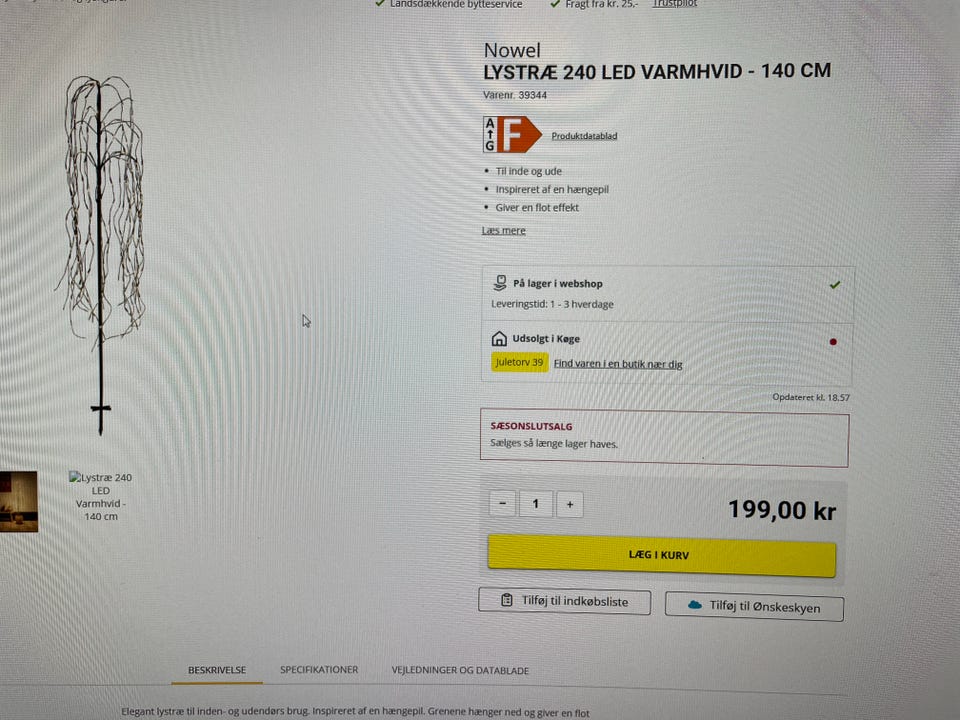The height and width of the screenshot is (720, 960).
Task: Click the energy label F icon
Action: coord(512,135)
